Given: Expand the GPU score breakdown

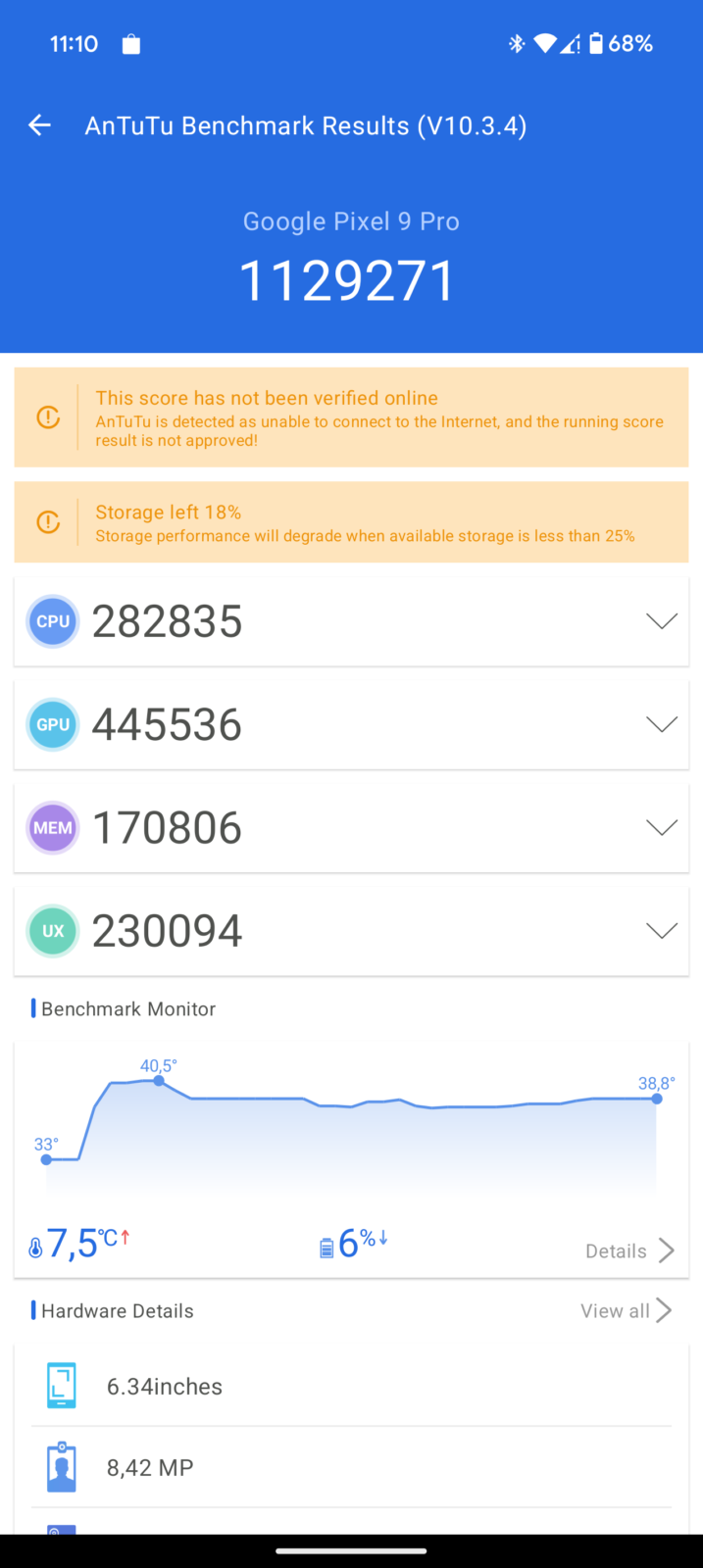Looking at the screenshot, I should pyautogui.click(x=662, y=724).
